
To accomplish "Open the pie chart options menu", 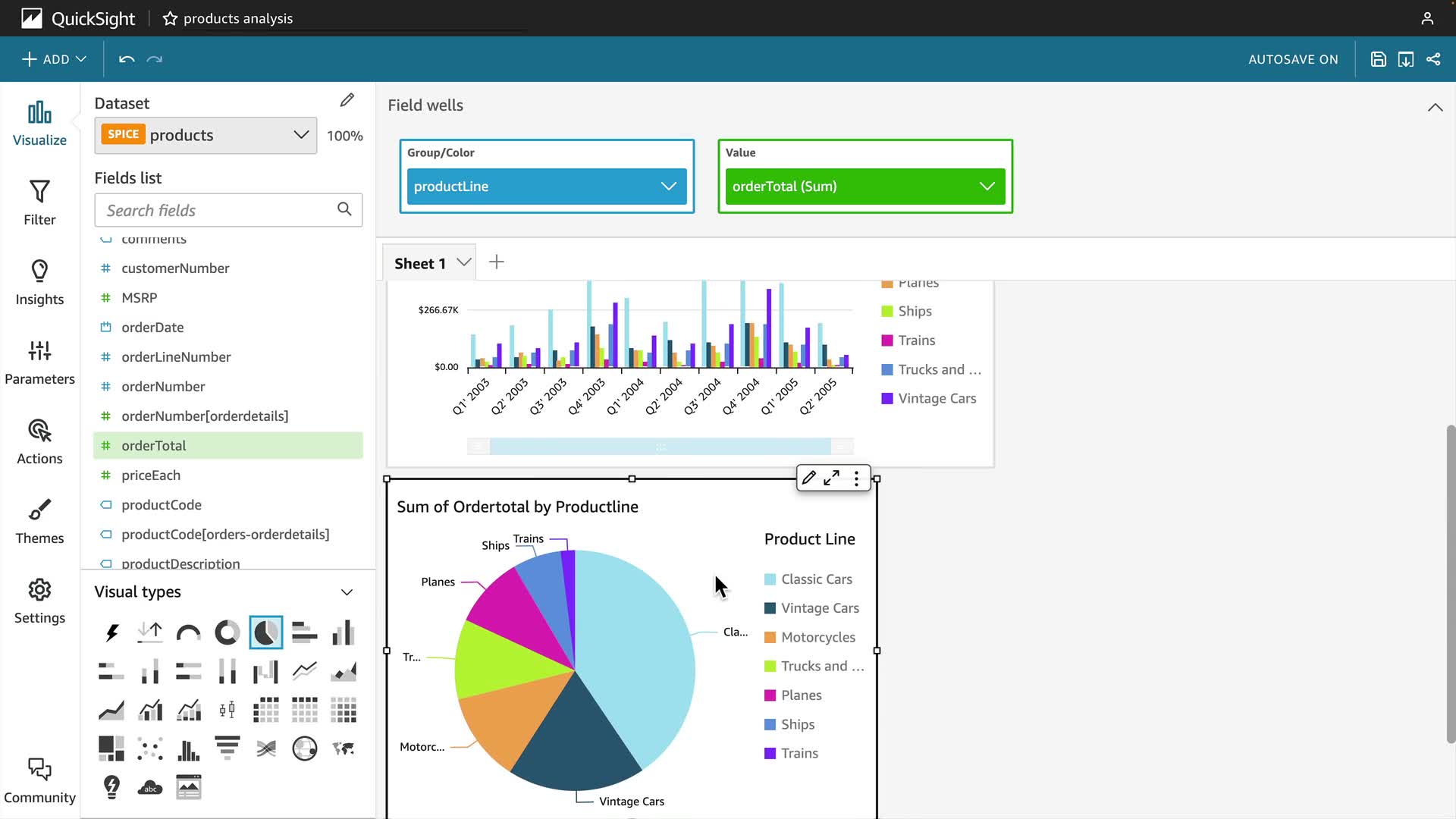I will click(x=856, y=478).
